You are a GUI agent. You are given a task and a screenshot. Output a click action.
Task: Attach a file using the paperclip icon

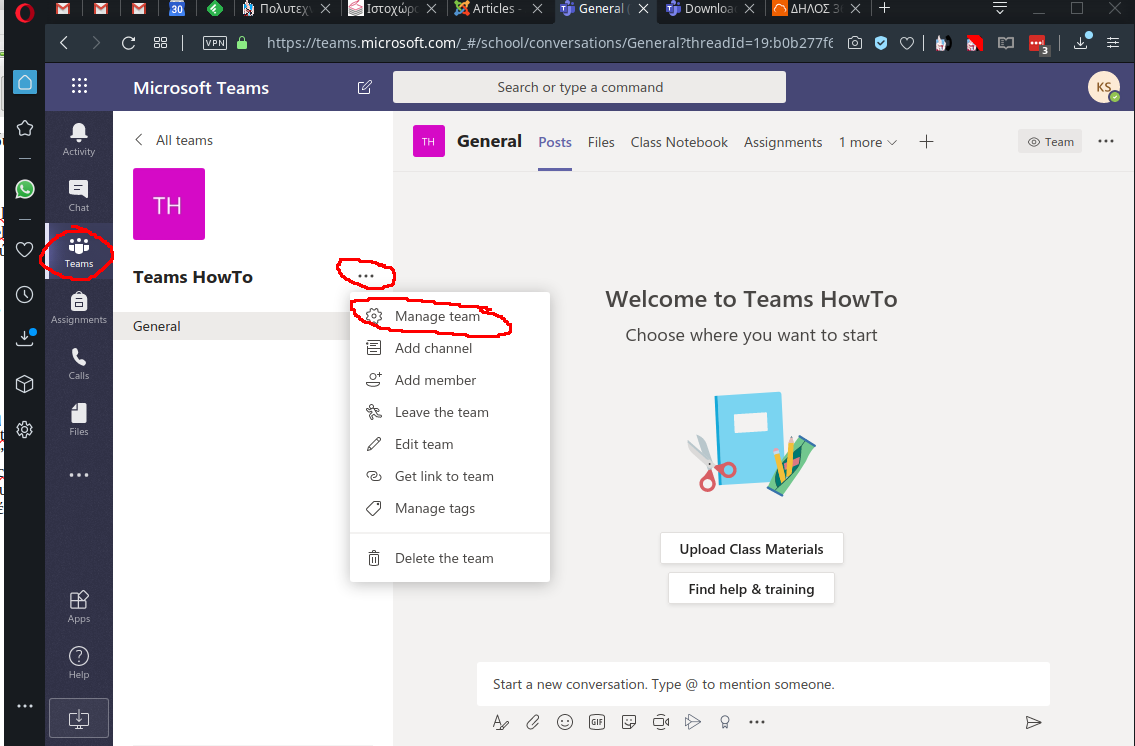pos(533,722)
